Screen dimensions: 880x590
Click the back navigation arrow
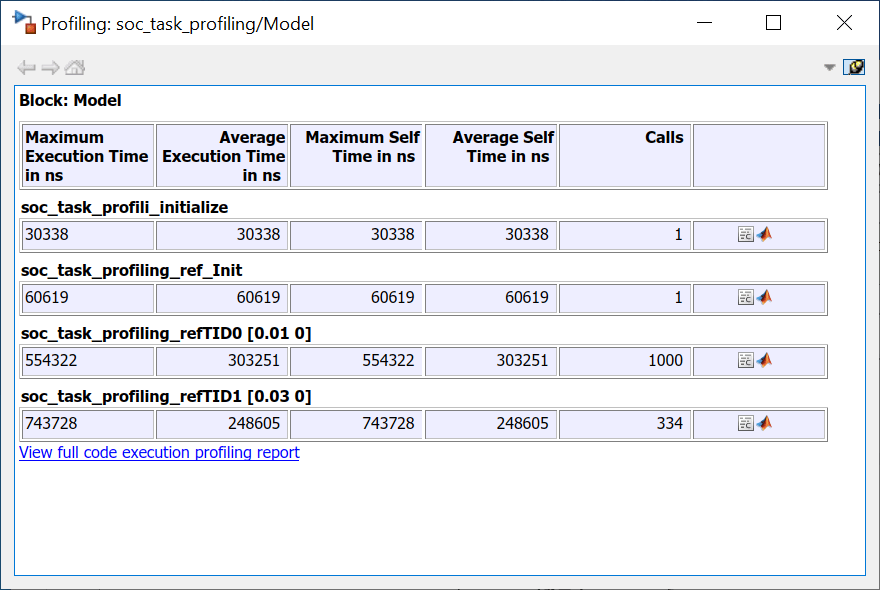27,68
